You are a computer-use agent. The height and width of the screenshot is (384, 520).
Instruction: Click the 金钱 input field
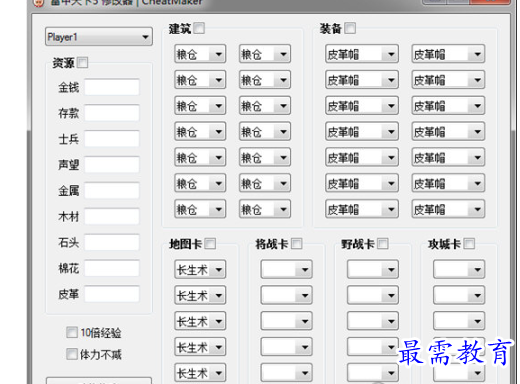click(x=112, y=87)
